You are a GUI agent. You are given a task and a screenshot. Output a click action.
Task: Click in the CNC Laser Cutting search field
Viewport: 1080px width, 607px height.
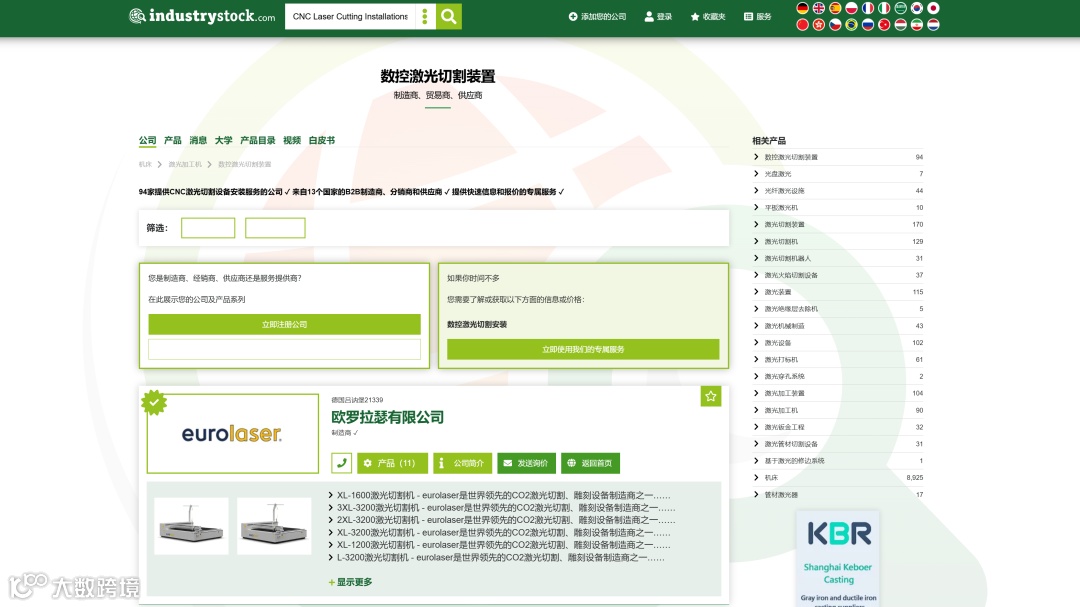pyautogui.click(x=351, y=16)
